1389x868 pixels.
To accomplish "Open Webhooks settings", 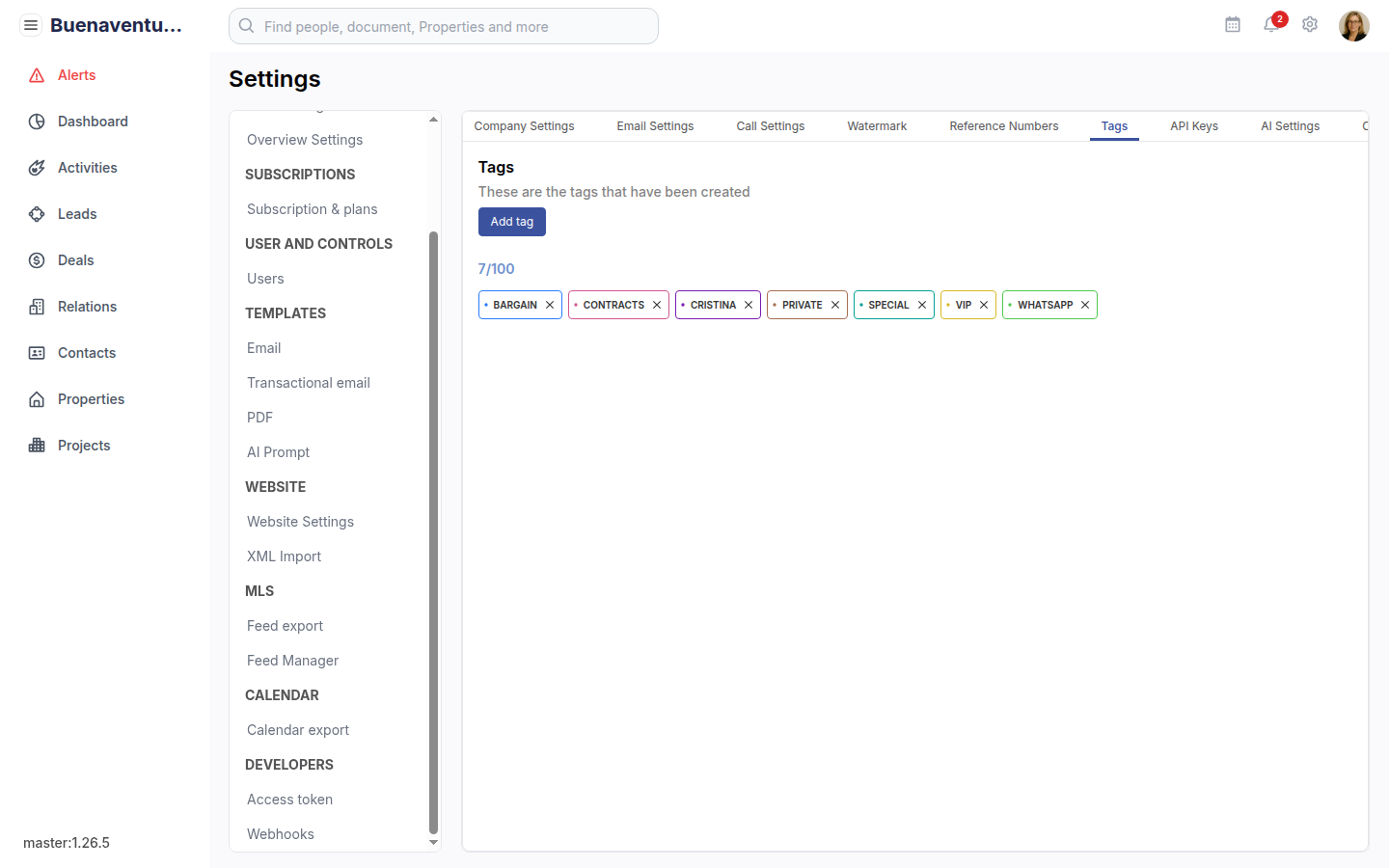I will [281, 834].
